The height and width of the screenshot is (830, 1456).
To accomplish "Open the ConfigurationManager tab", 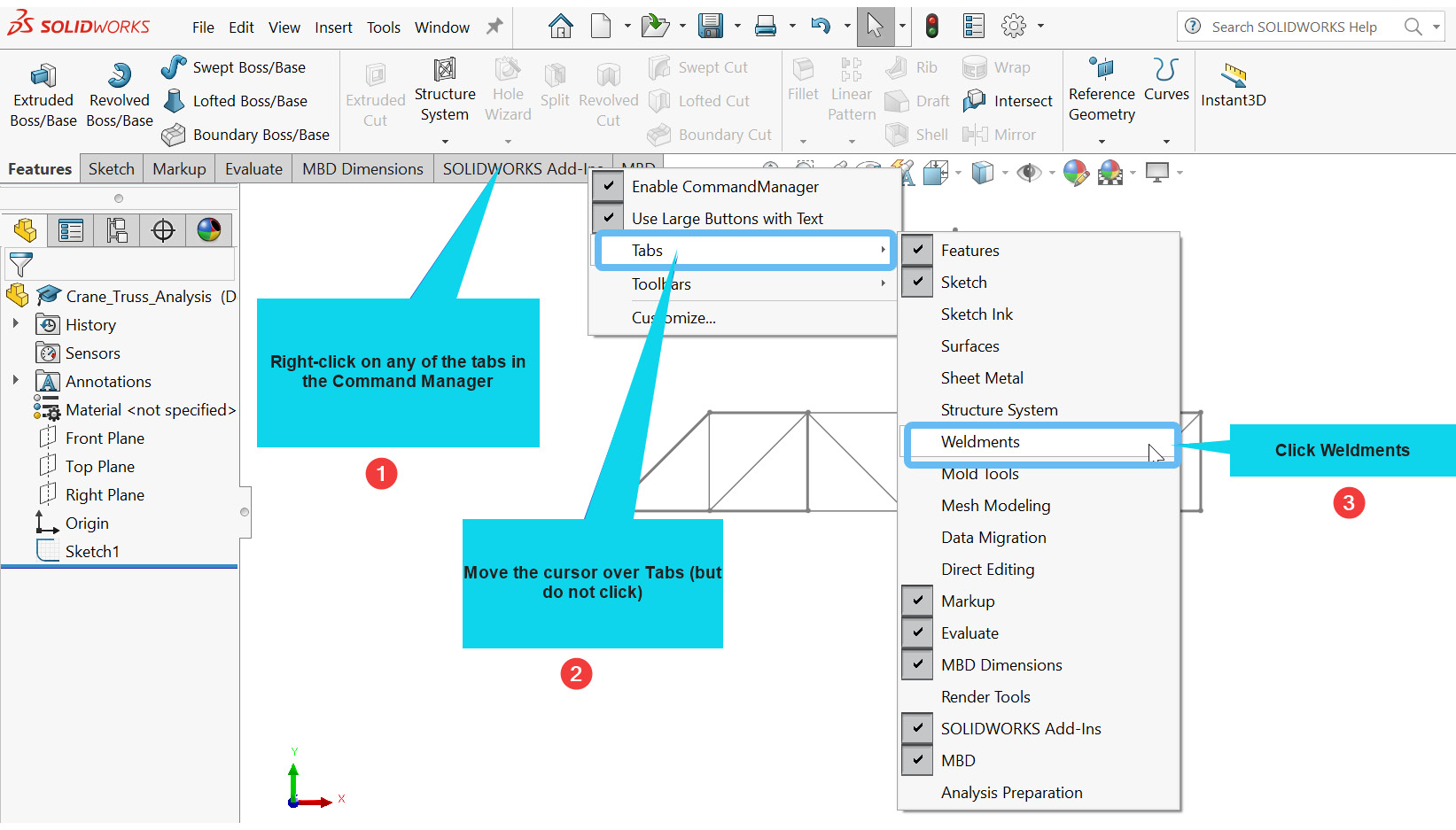I will point(117,230).
